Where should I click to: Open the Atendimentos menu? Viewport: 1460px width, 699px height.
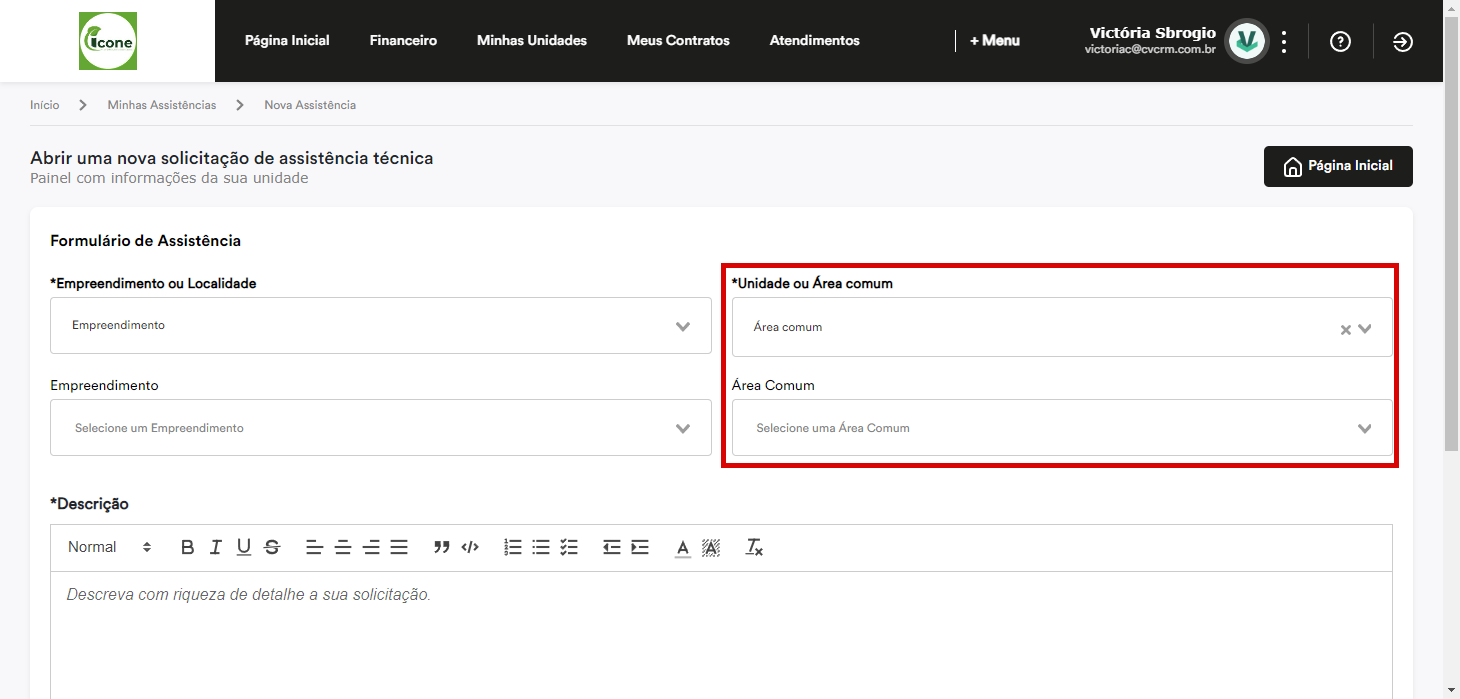point(815,41)
